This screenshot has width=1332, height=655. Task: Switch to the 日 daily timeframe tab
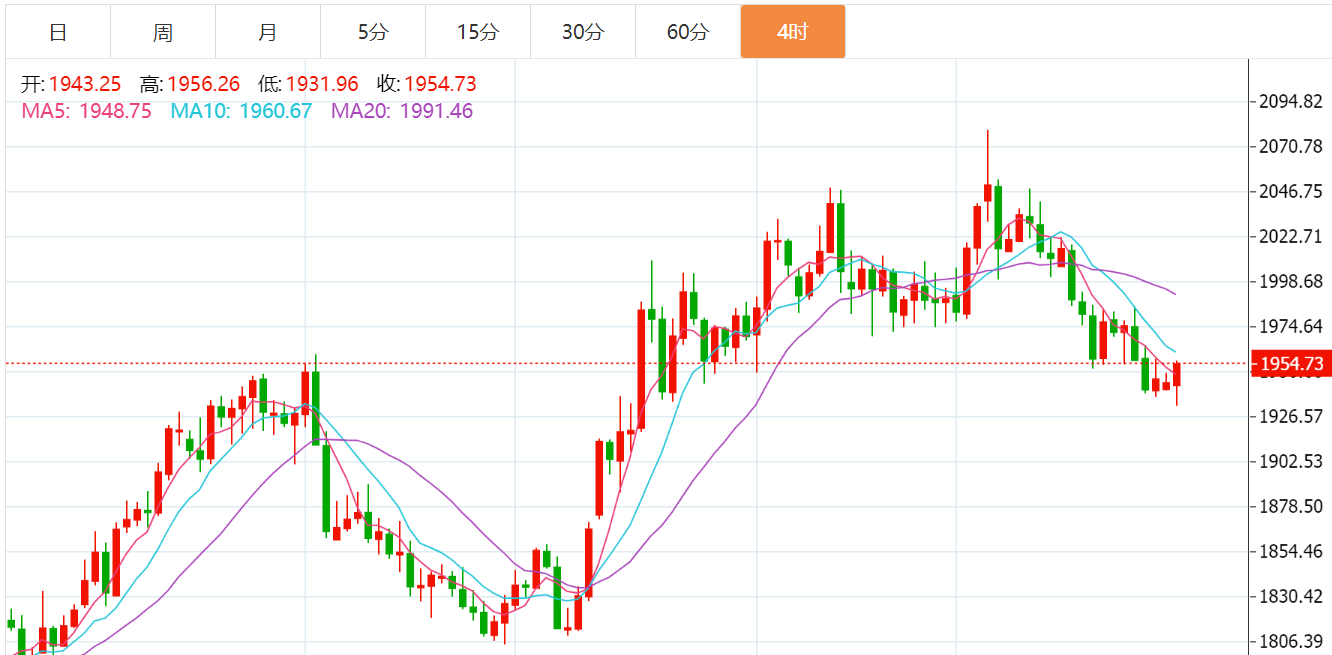click(58, 32)
